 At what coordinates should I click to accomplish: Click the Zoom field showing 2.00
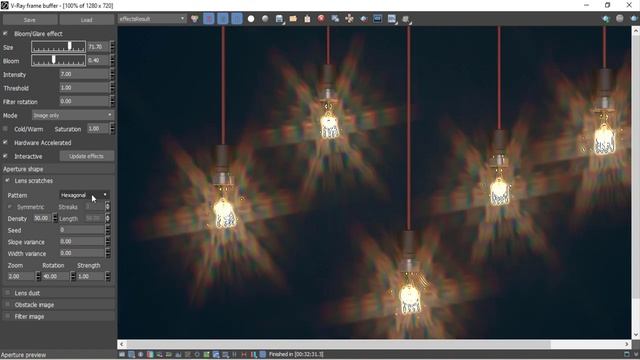(x=21, y=276)
